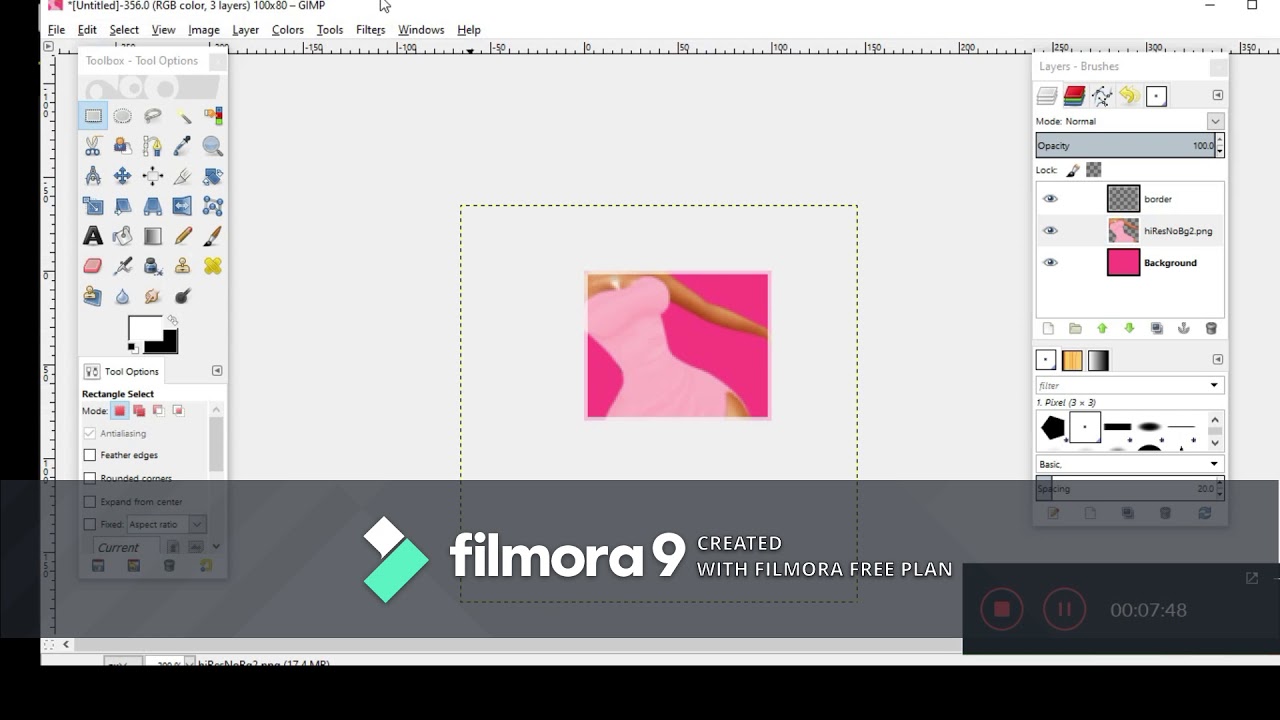Hide the Background layer
The height and width of the screenshot is (720, 1280).
click(1050, 263)
